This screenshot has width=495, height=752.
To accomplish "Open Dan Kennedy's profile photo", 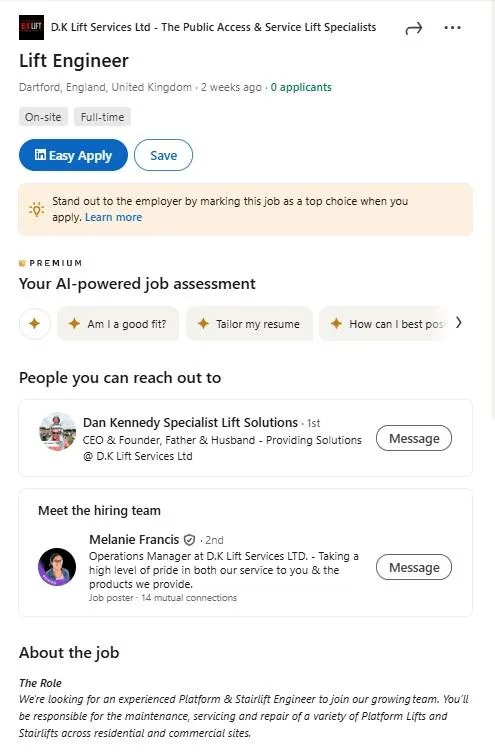I will (58, 432).
